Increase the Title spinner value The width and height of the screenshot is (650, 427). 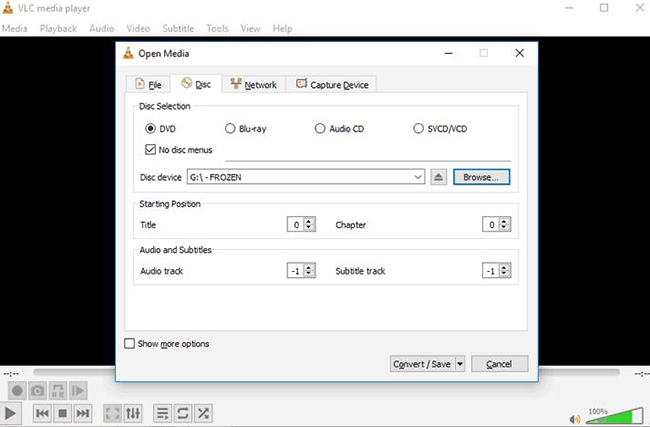click(308, 221)
